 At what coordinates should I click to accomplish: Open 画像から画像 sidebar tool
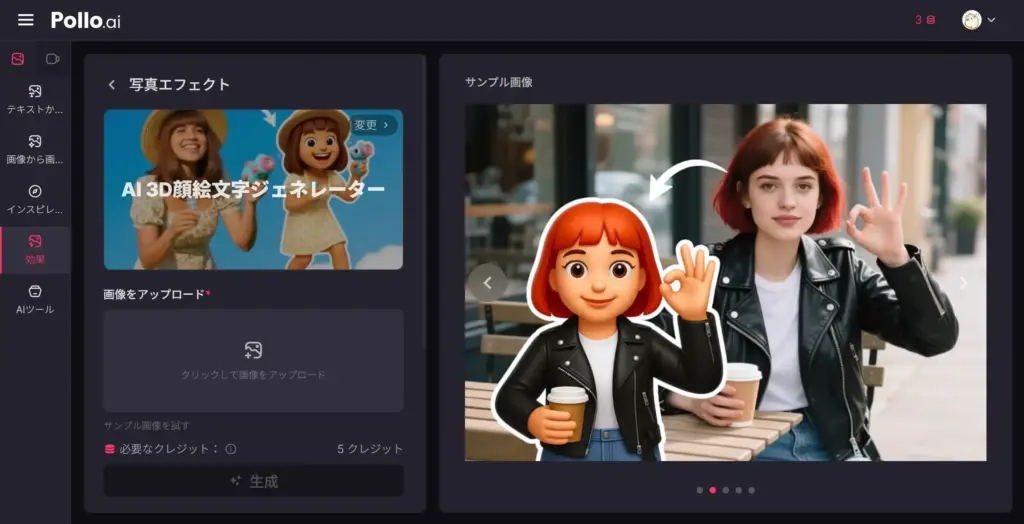pos(35,149)
